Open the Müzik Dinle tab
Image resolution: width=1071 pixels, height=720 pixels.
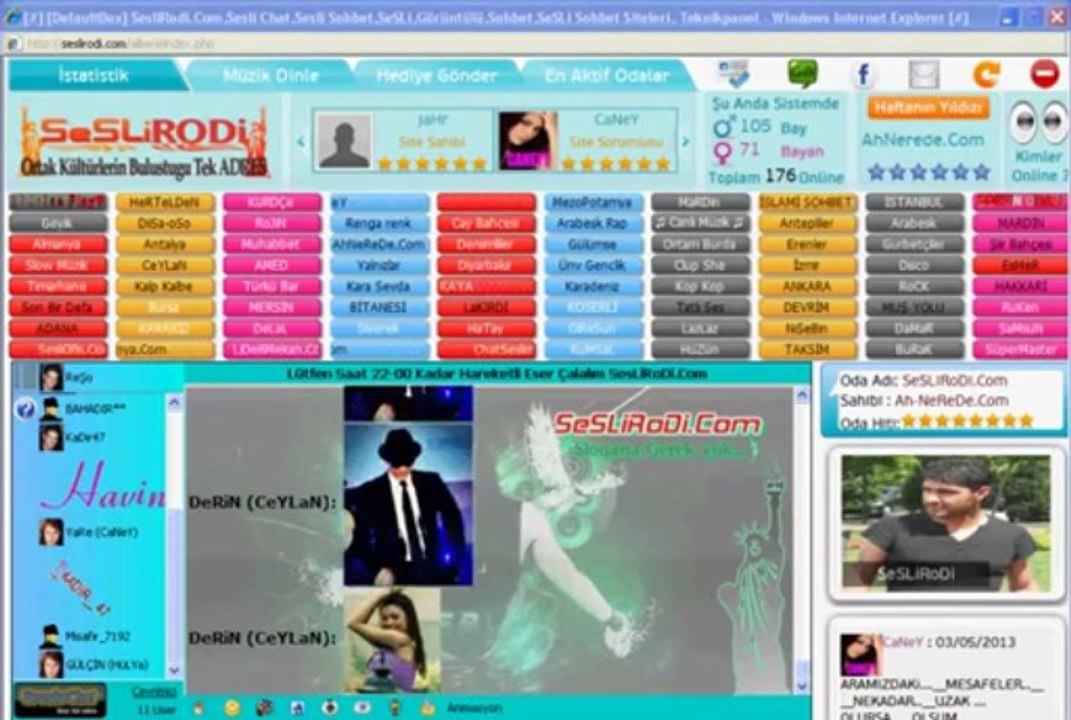(270, 75)
